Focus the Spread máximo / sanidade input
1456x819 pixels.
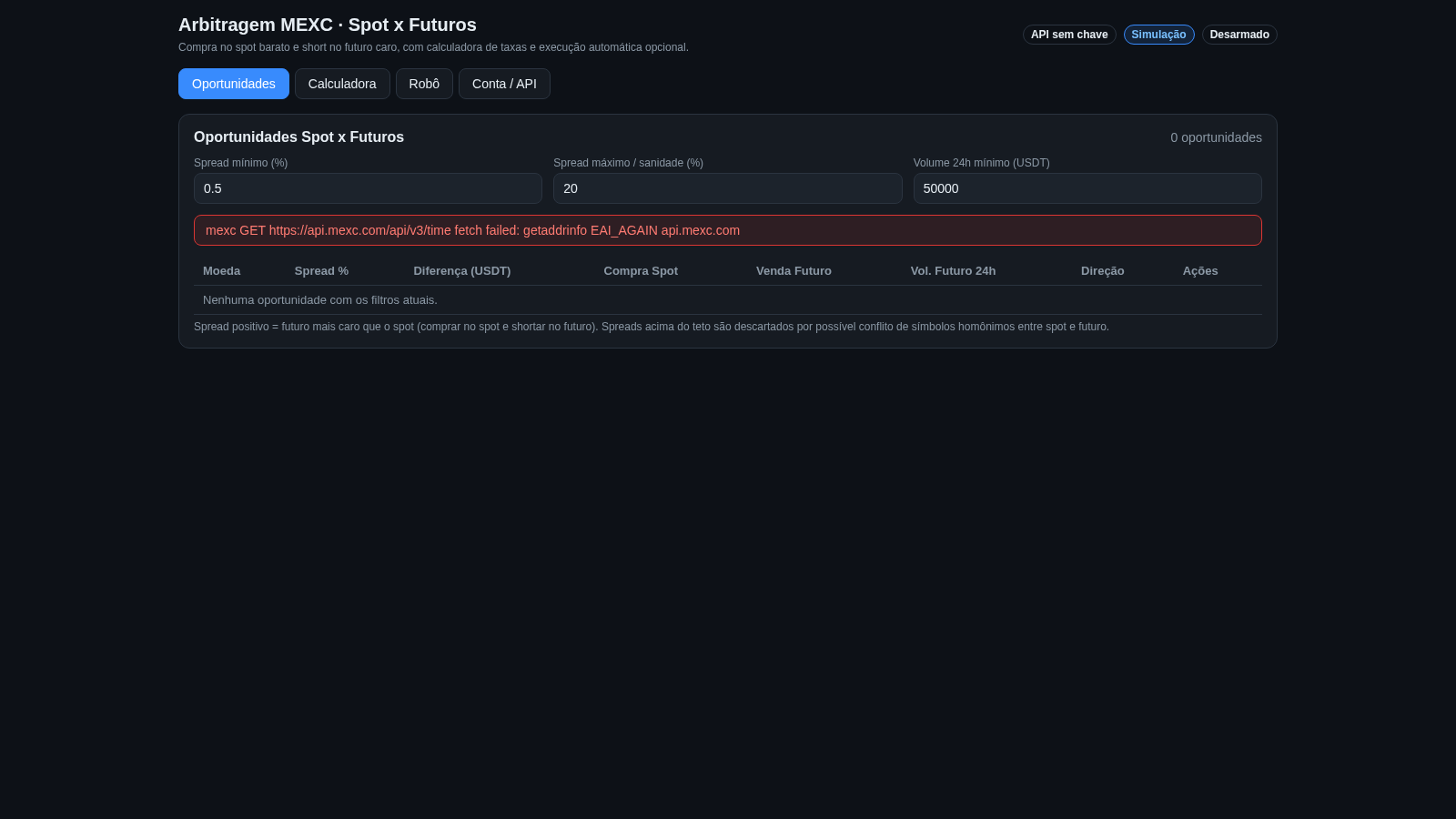[x=728, y=188]
